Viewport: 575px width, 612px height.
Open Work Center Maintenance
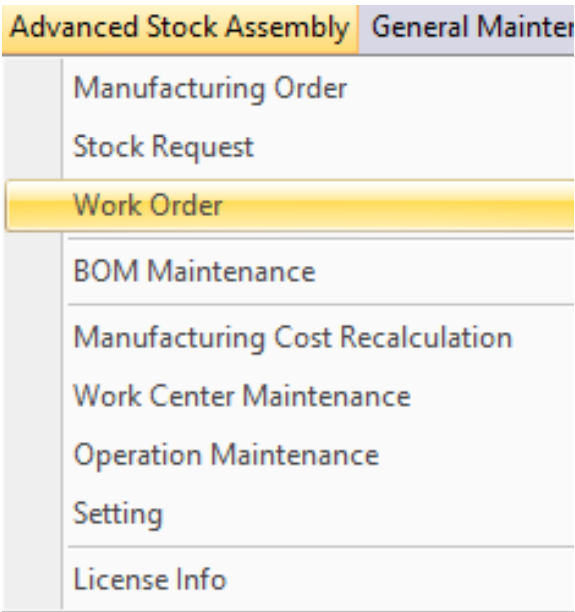click(x=290, y=396)
